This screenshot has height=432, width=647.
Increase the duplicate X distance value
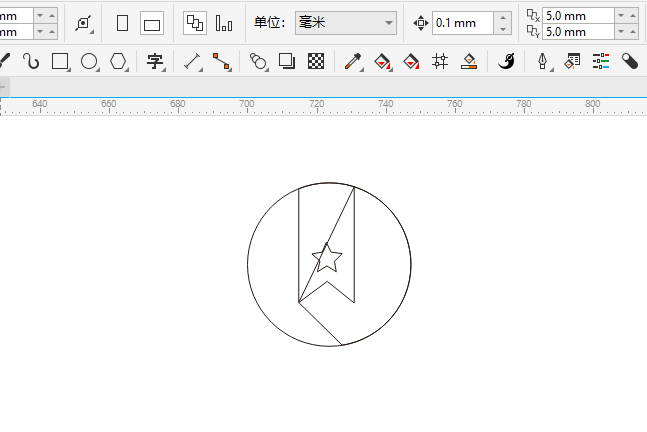pyautogui.click(x=633, y=16)
